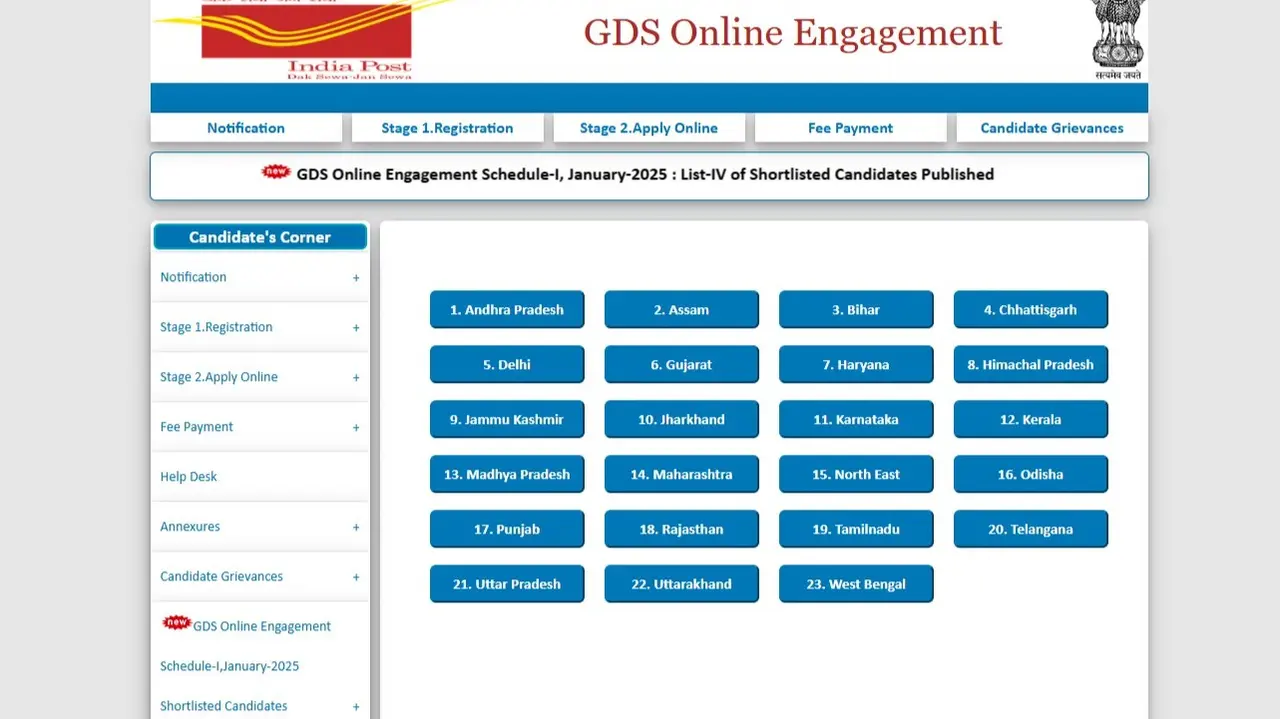Open the Help Desk link
1280x719 pixels.
(x=188, y=476)
